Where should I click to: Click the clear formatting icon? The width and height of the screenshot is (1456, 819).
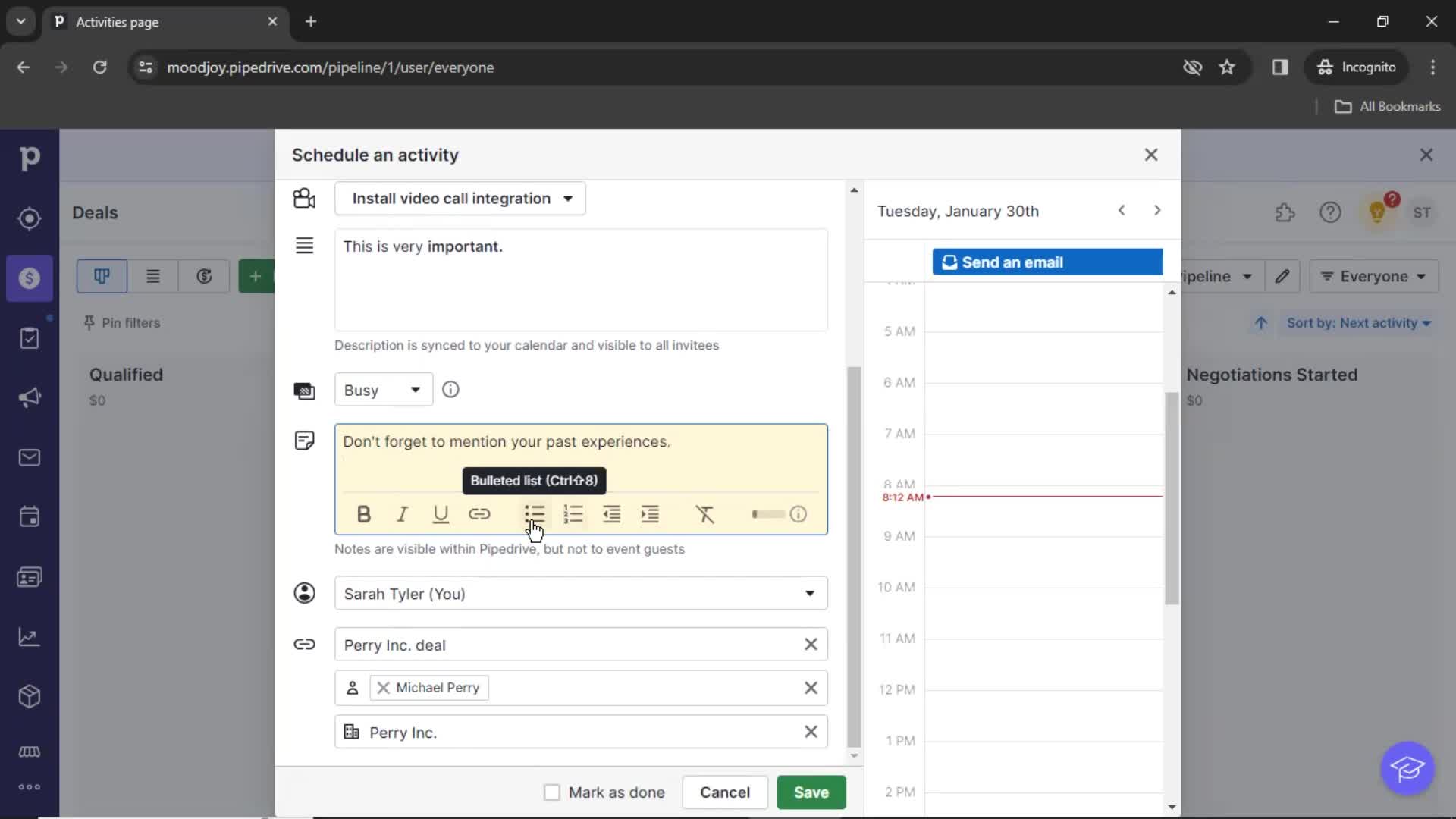coord(705,513)
